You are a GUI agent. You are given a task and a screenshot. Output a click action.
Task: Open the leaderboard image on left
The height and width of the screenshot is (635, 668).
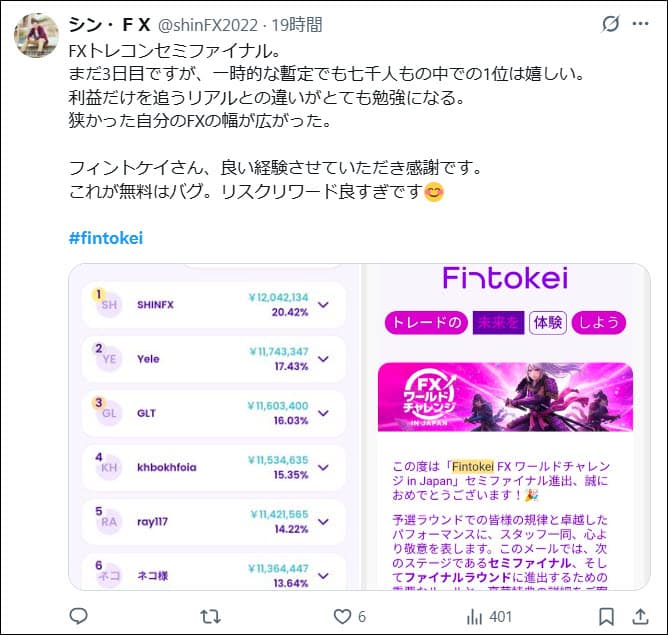coord(215,427)
